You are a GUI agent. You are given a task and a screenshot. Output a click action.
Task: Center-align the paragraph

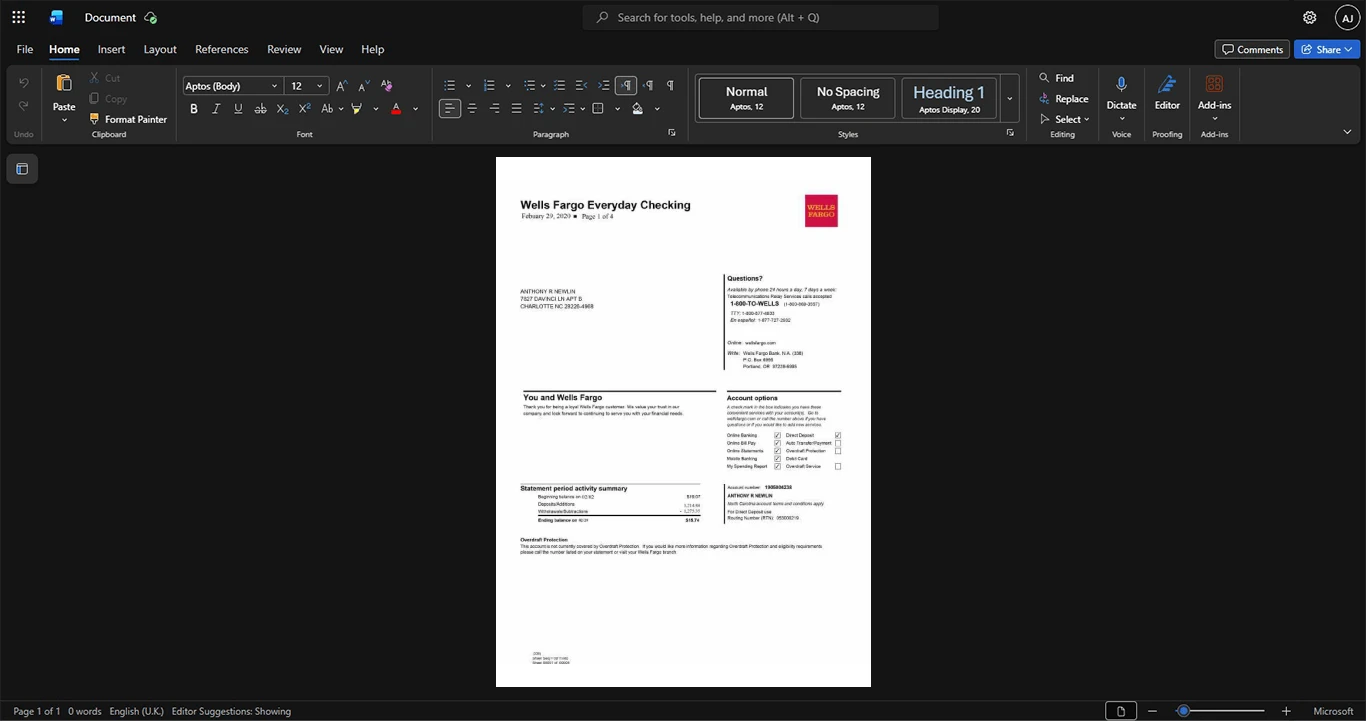click(x=472, y=108)
